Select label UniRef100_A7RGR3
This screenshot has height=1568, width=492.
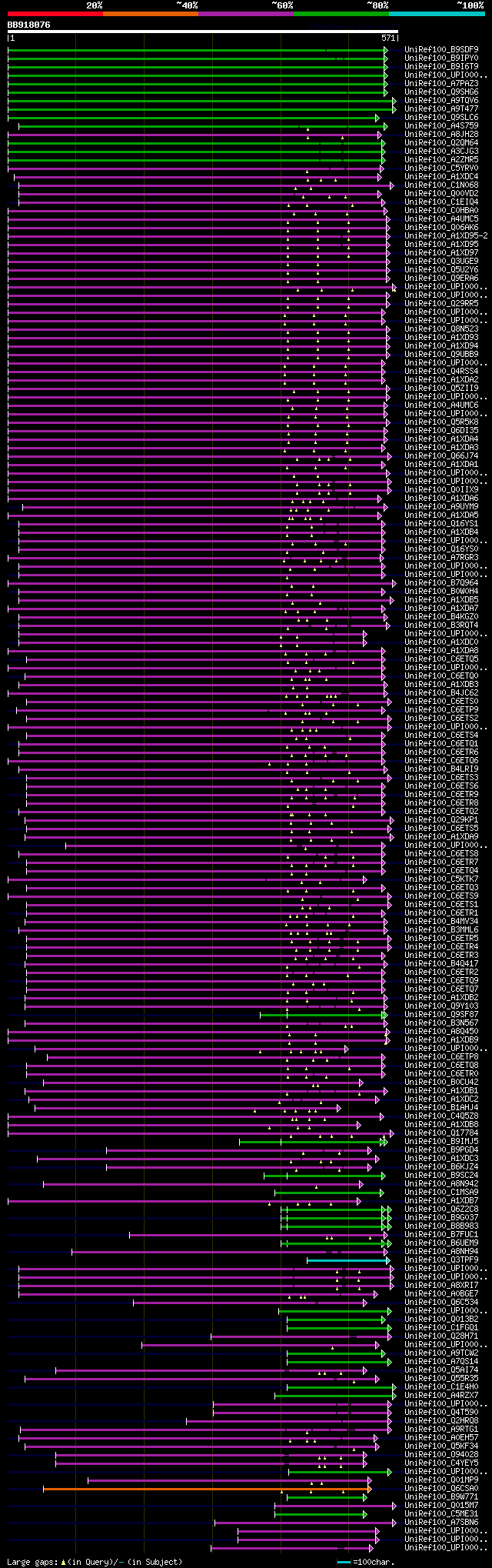[441, 557]
